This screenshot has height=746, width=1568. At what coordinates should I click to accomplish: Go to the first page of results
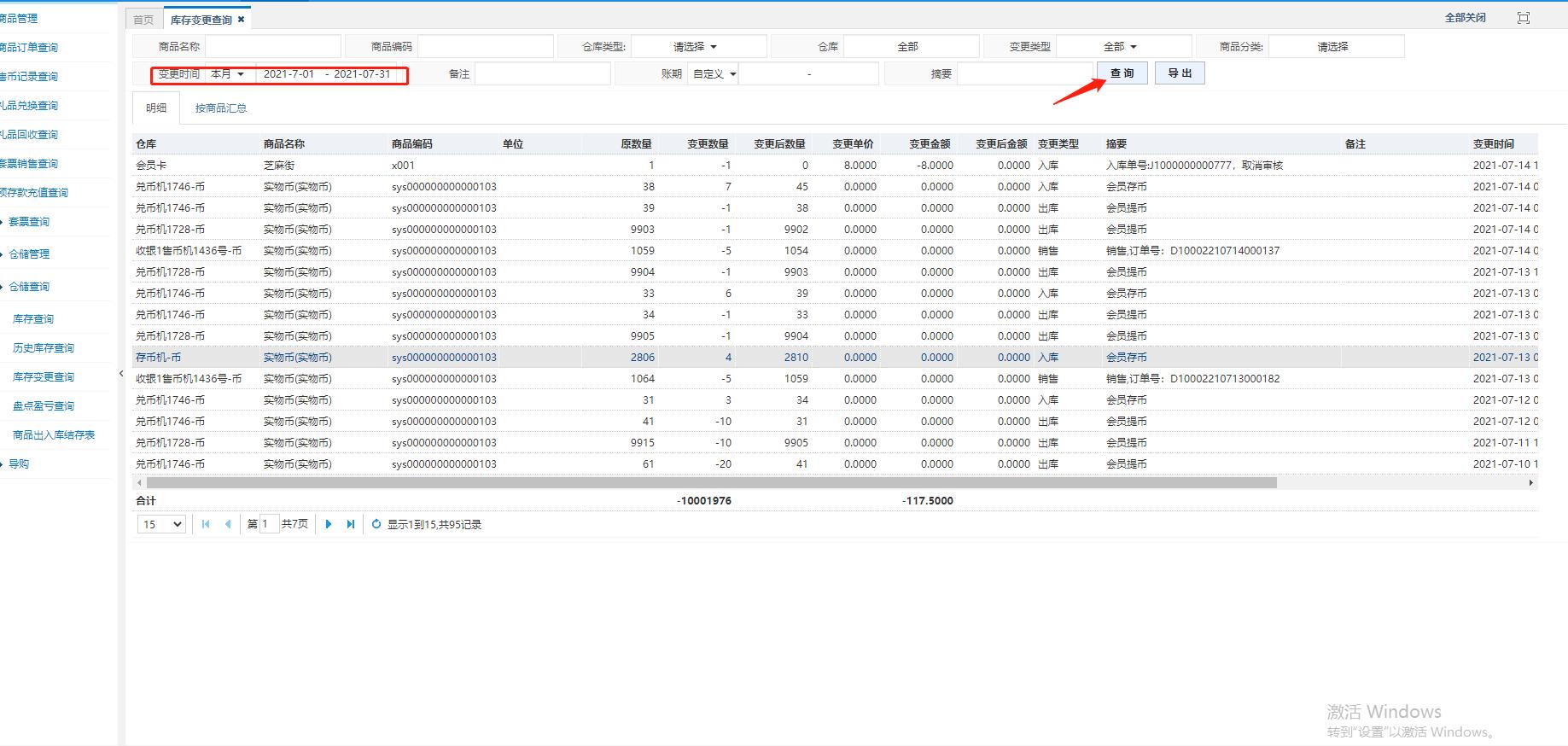(x=206, y=524)
